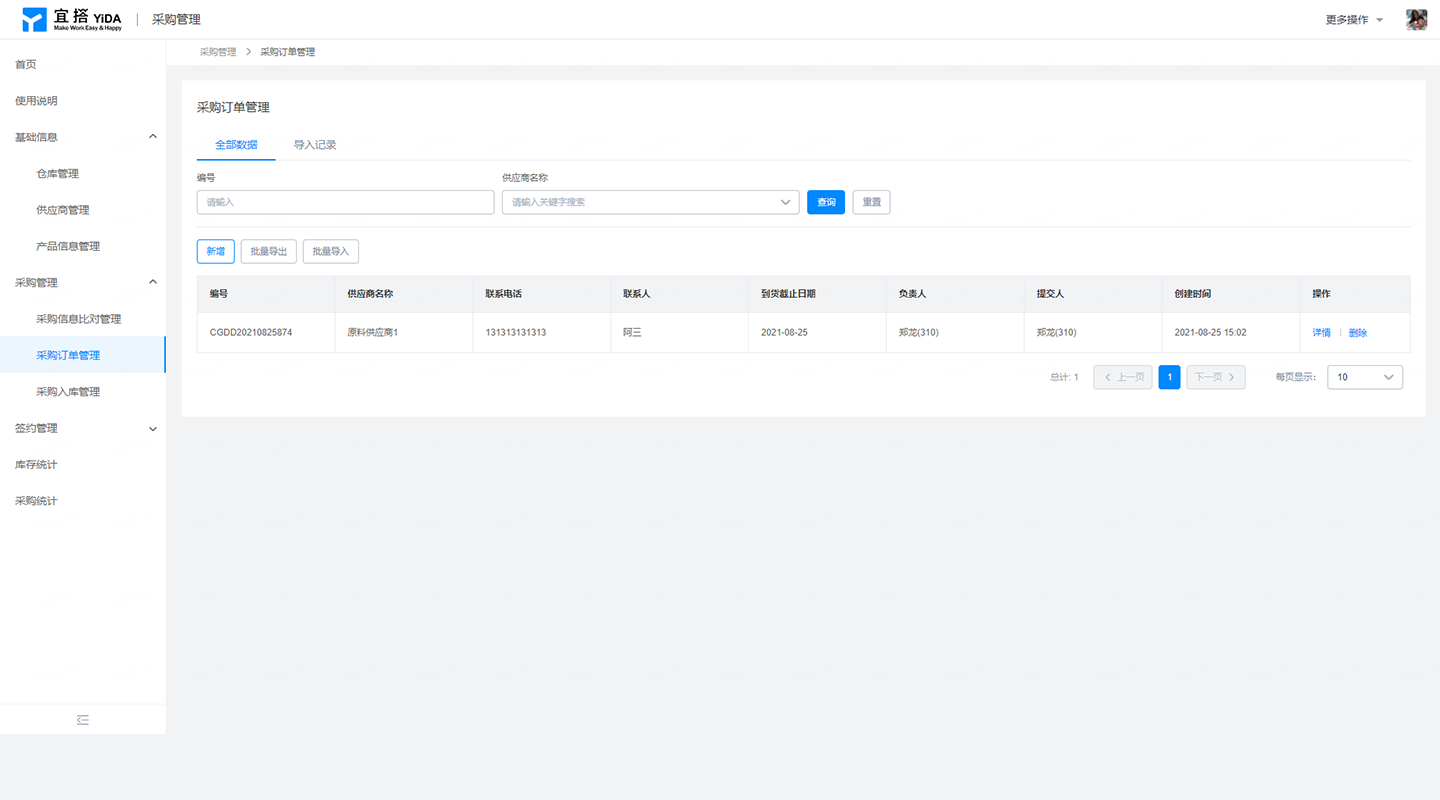Viewport: 1440px width, 800px height.
Task: Click the phone number 131313131313
Action: [516, 332]
